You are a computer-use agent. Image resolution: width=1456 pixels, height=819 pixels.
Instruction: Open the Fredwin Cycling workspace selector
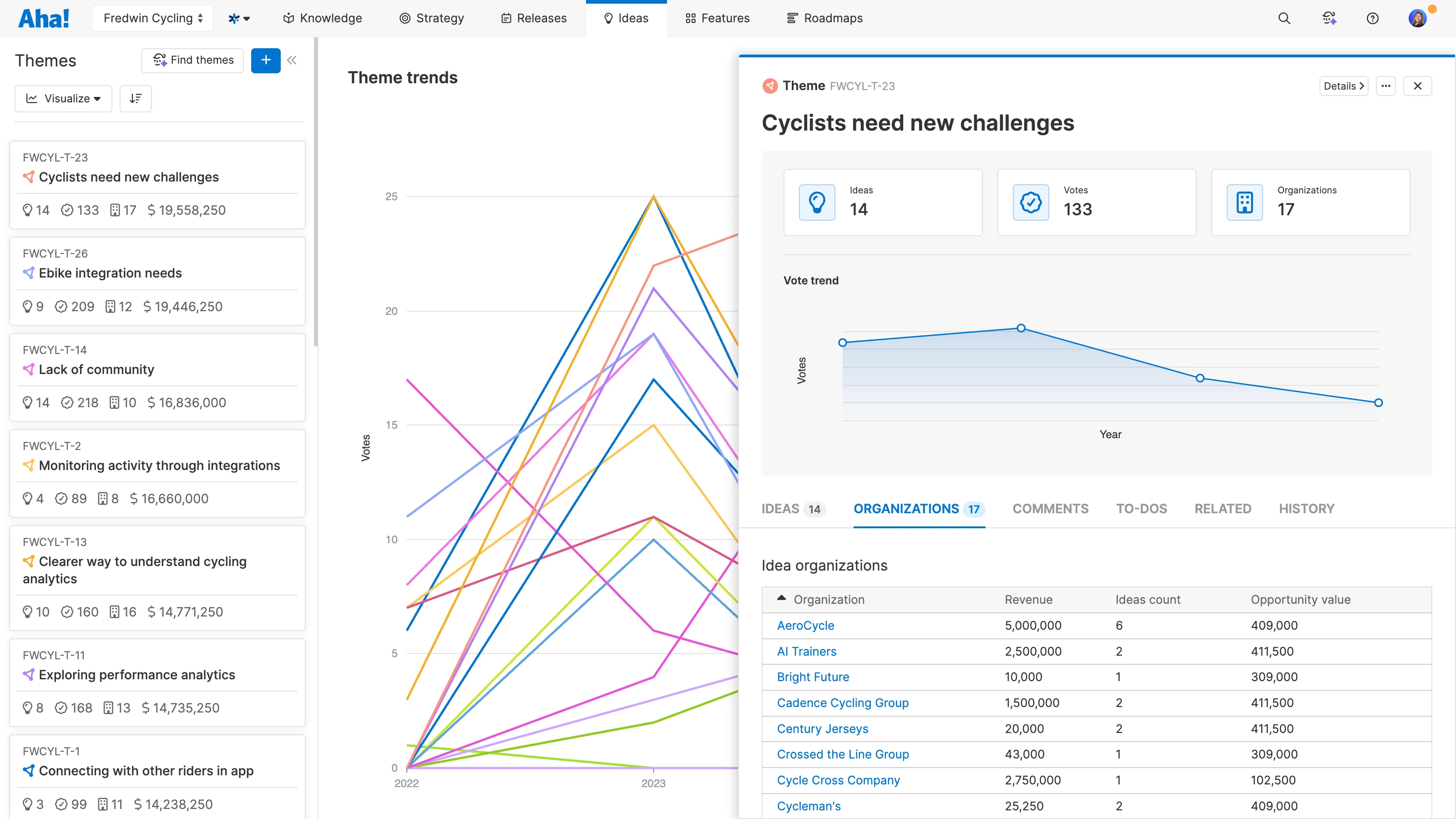click(x=152, y=18)
